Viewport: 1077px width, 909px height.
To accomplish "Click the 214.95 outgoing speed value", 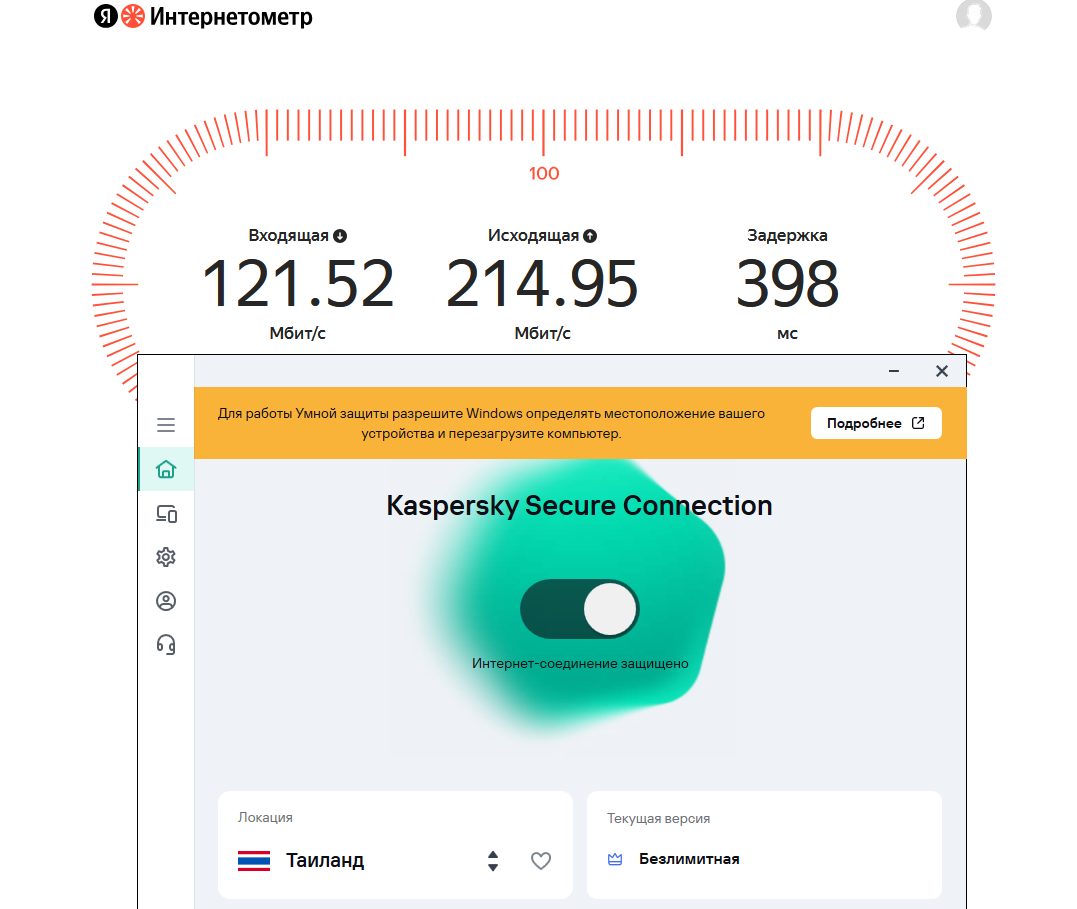I will click(x=542, y=283).
